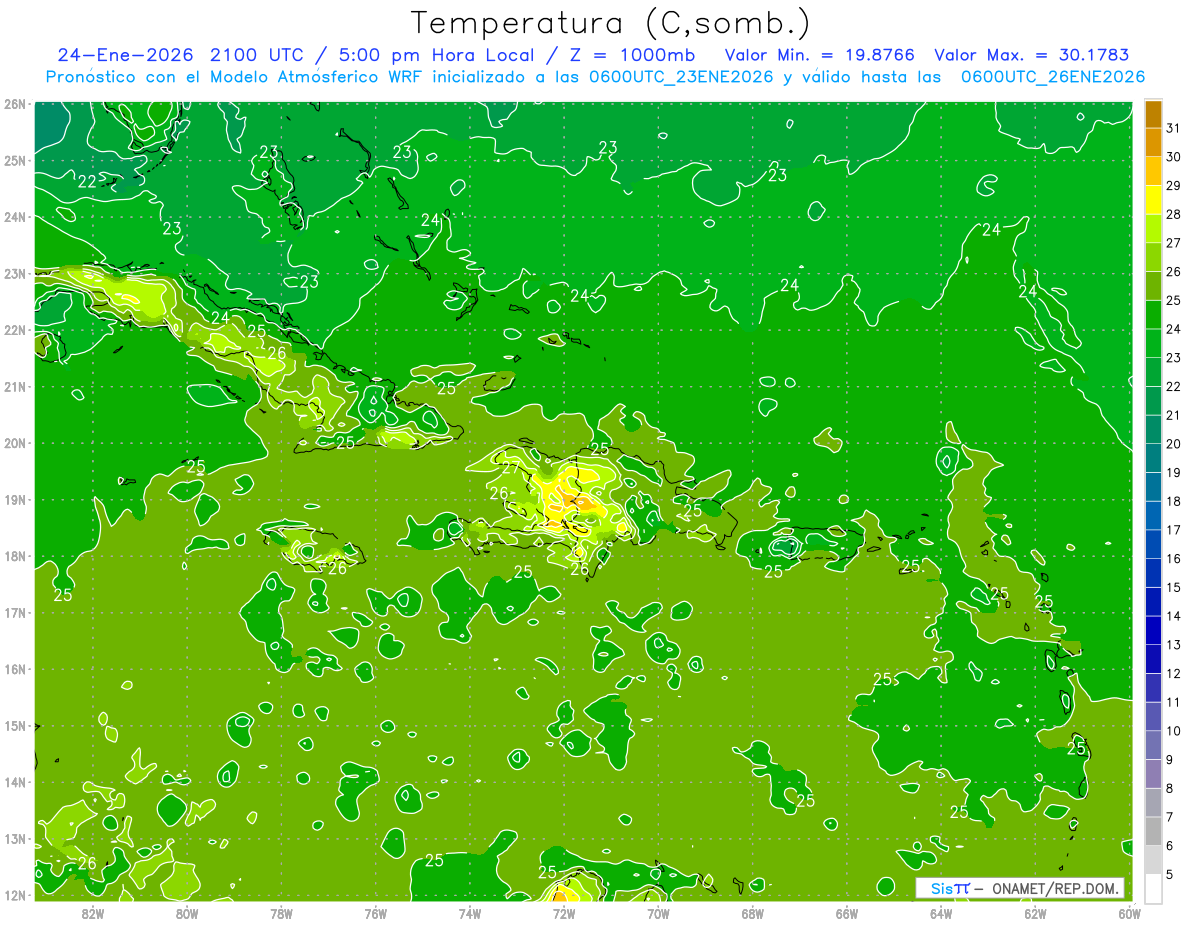Click legend value 29
The image size is (1200, 927).
click(x=1173, y=186)
